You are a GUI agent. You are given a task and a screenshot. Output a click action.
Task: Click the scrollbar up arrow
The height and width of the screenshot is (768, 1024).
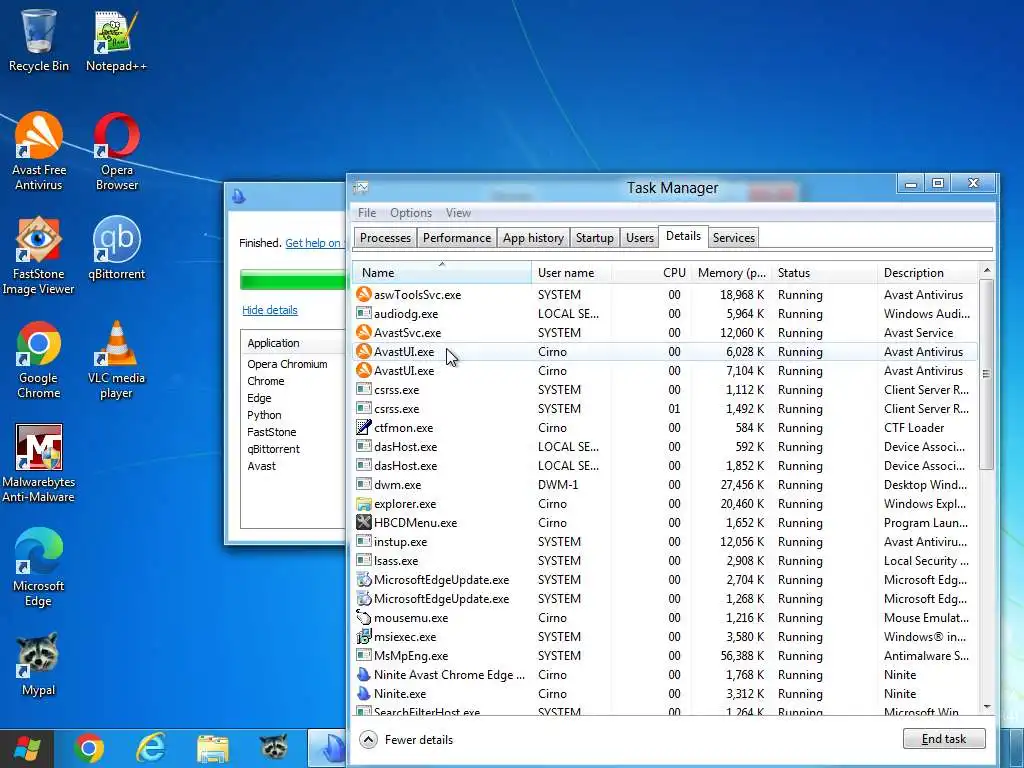pos(987,270)
